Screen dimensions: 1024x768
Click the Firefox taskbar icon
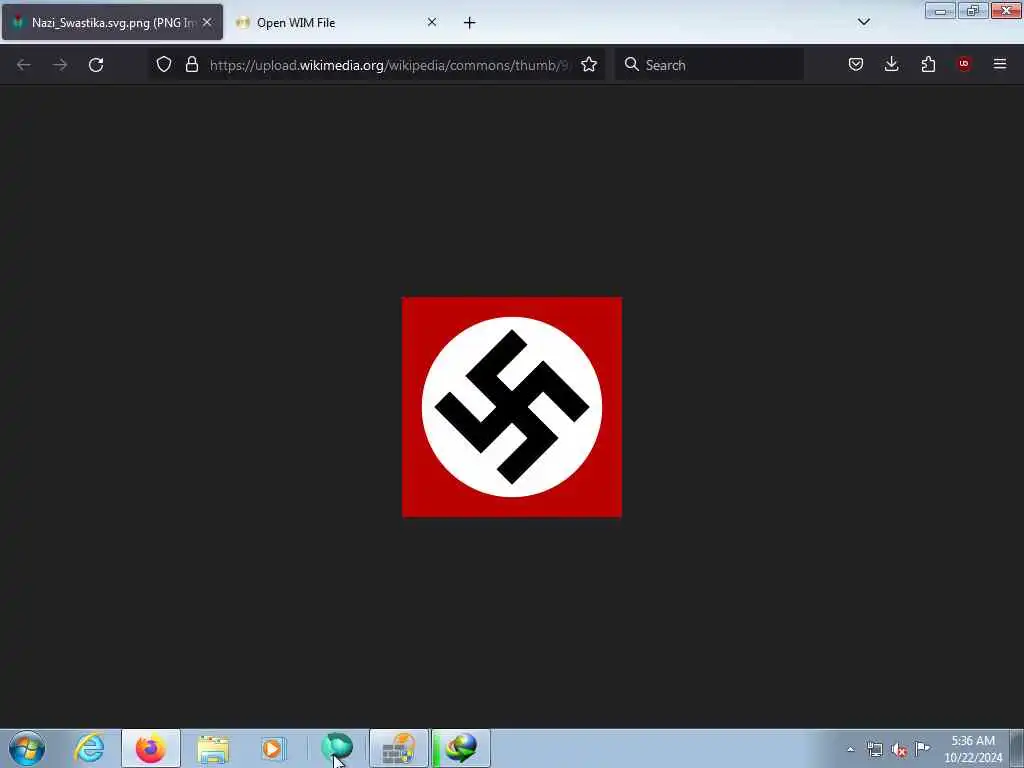pyautogui.click(x=151, y=748)
